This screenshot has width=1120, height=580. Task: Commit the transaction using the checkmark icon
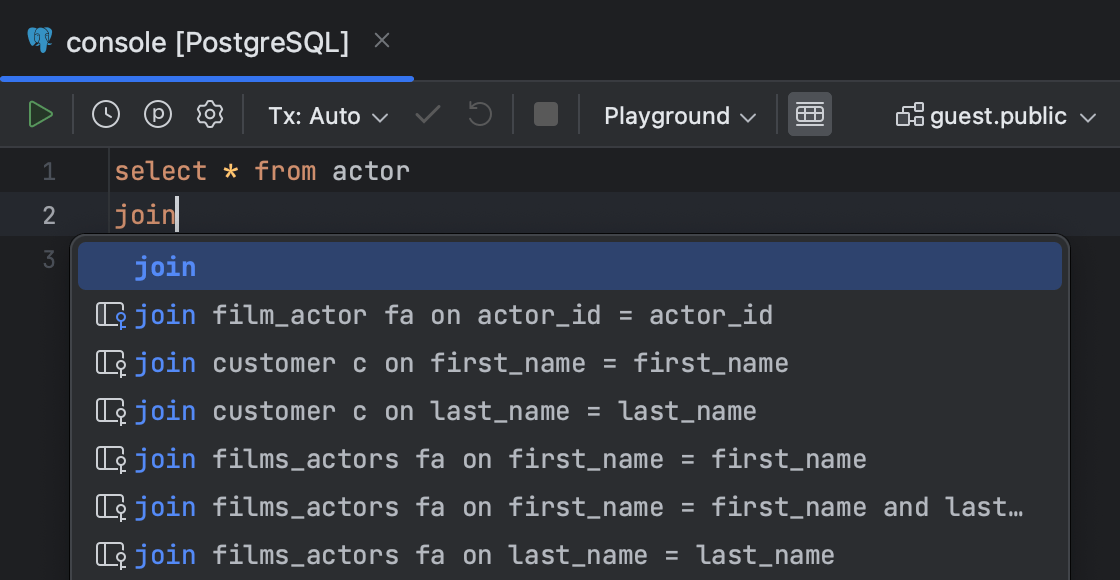426,114
